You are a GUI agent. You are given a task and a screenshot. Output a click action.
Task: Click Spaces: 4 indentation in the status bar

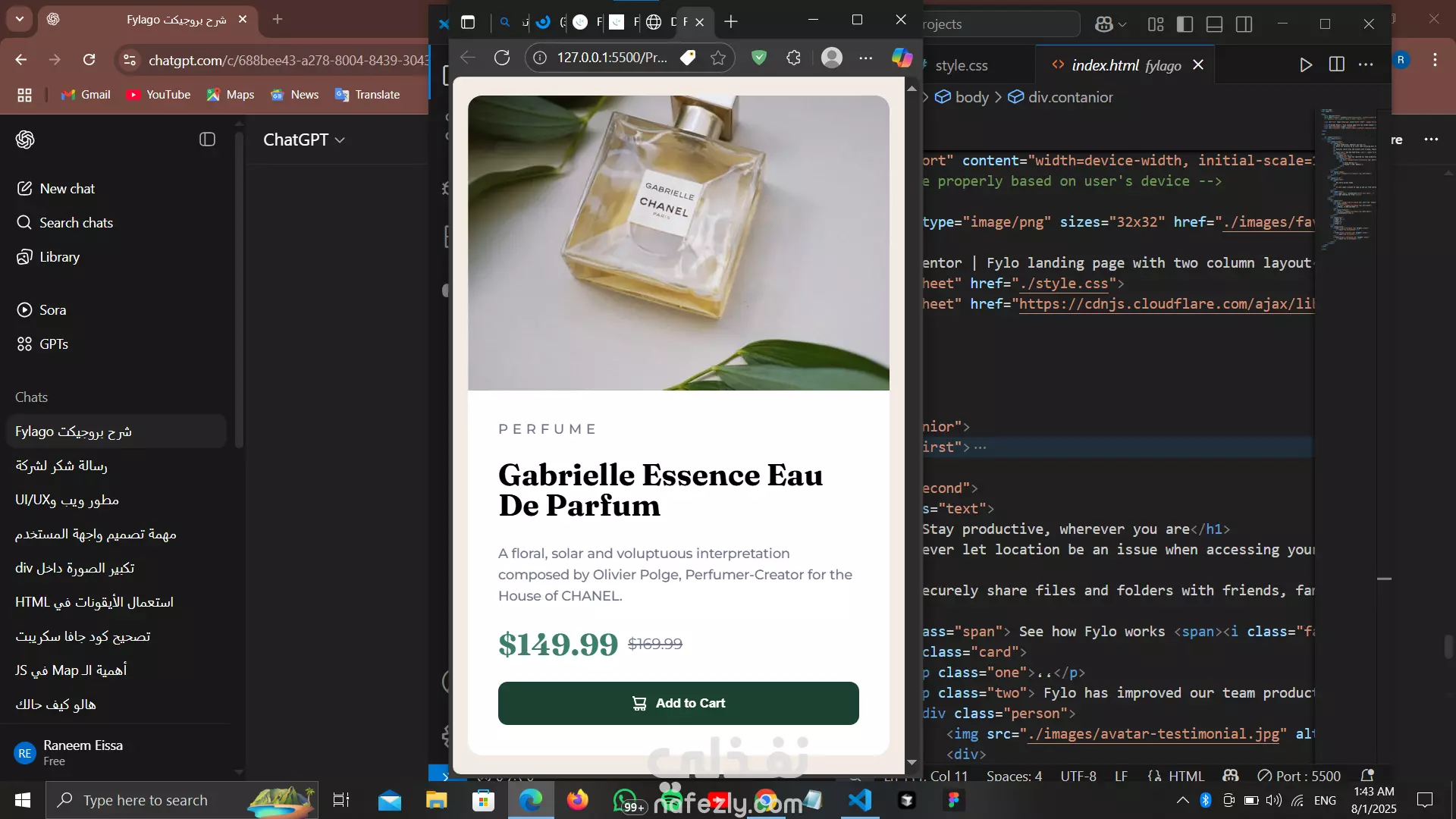click(x=1014, y=776)
